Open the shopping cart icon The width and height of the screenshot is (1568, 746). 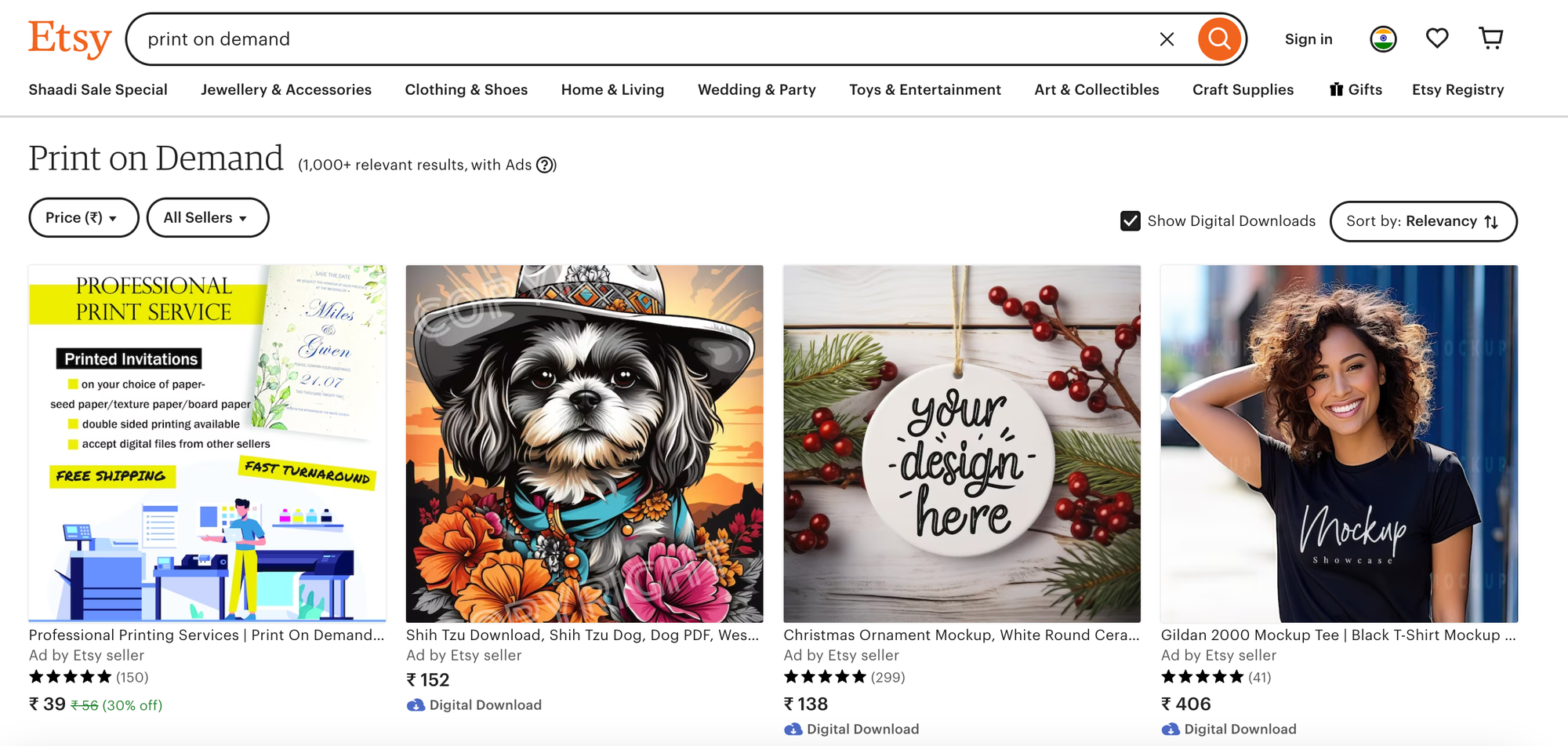[1490, 38]
